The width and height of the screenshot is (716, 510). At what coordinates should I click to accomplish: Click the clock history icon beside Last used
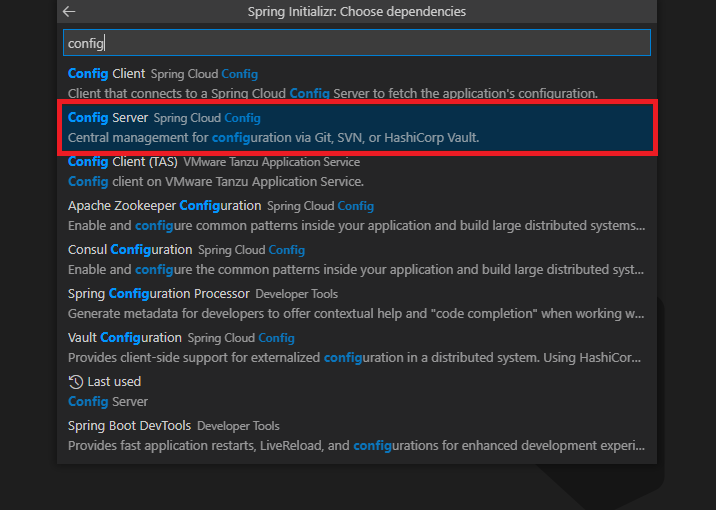click(75, 382)
